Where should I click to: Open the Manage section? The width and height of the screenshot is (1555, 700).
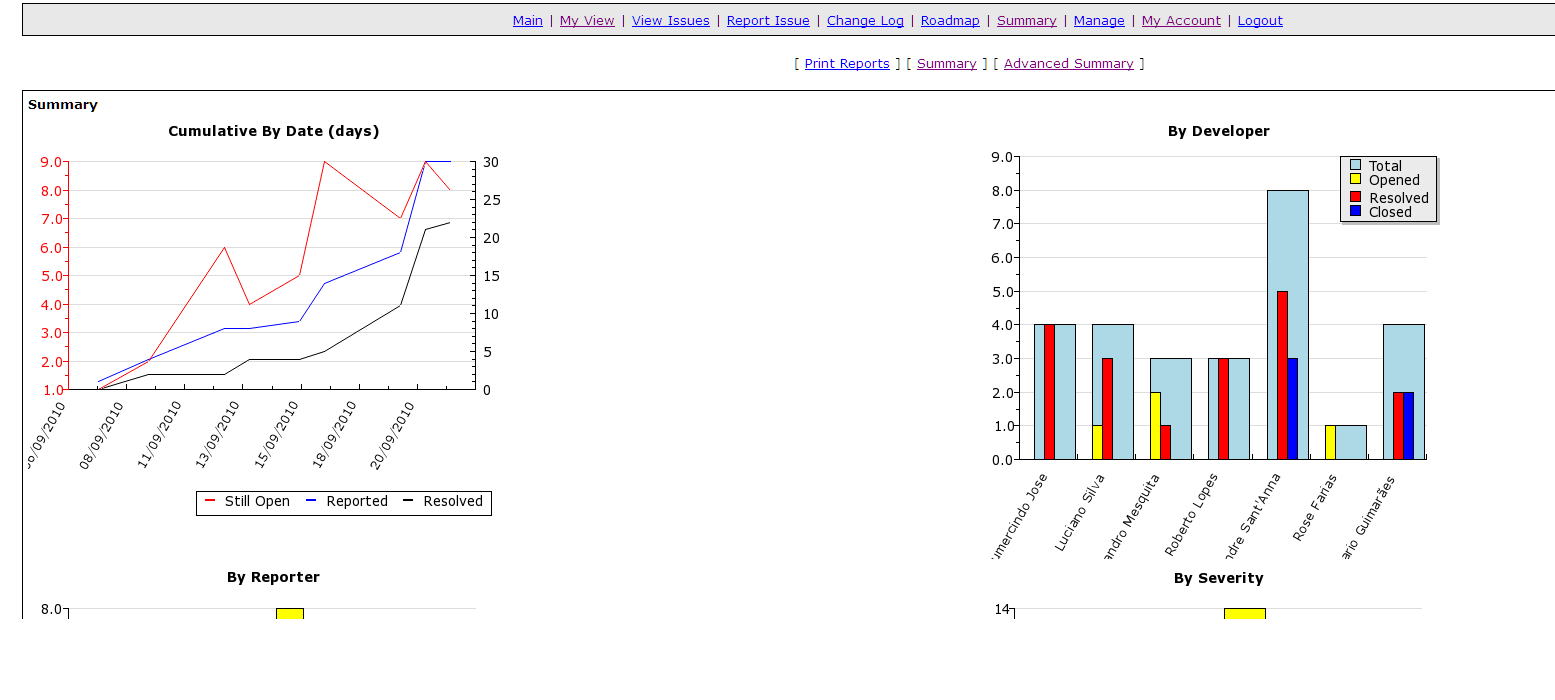pyautogui.click(x=1098, y=20)
